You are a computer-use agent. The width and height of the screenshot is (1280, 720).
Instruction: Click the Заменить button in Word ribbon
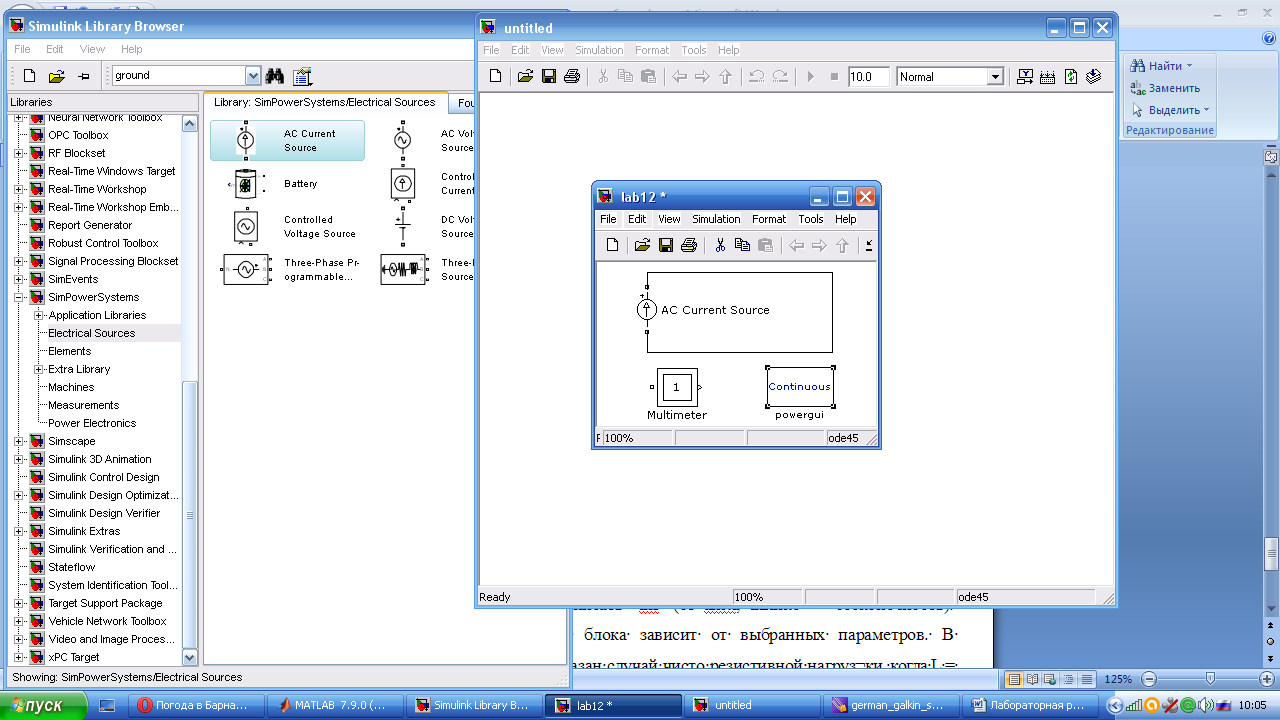point(1166,88)
